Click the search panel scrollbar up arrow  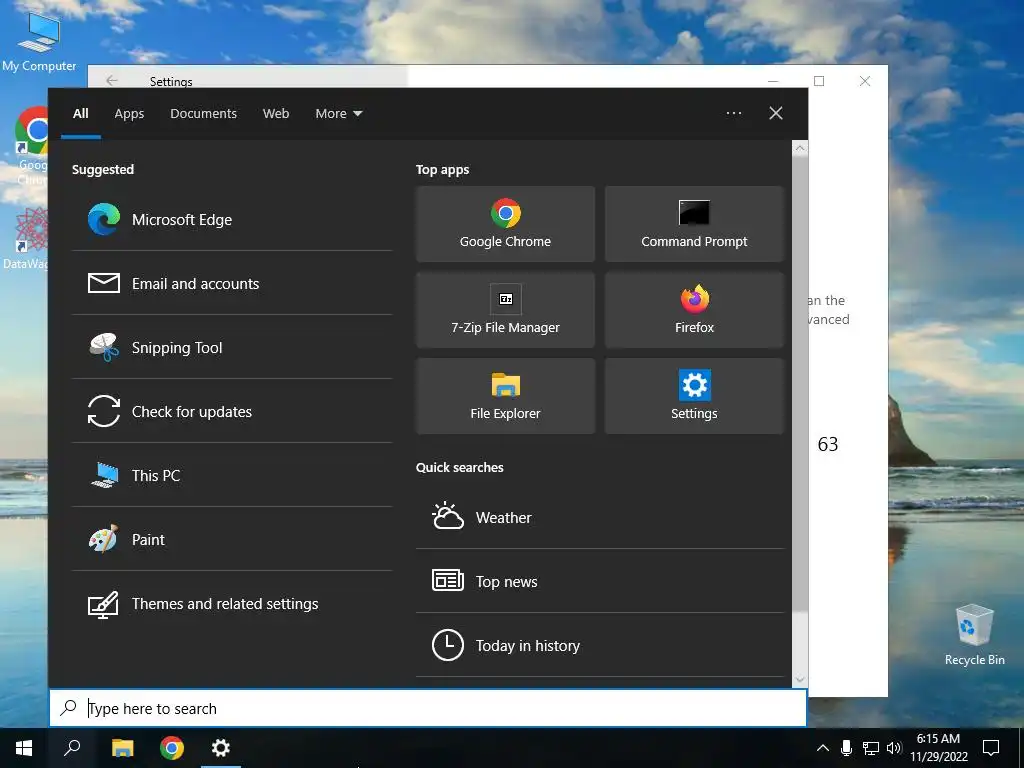point(800,148)
